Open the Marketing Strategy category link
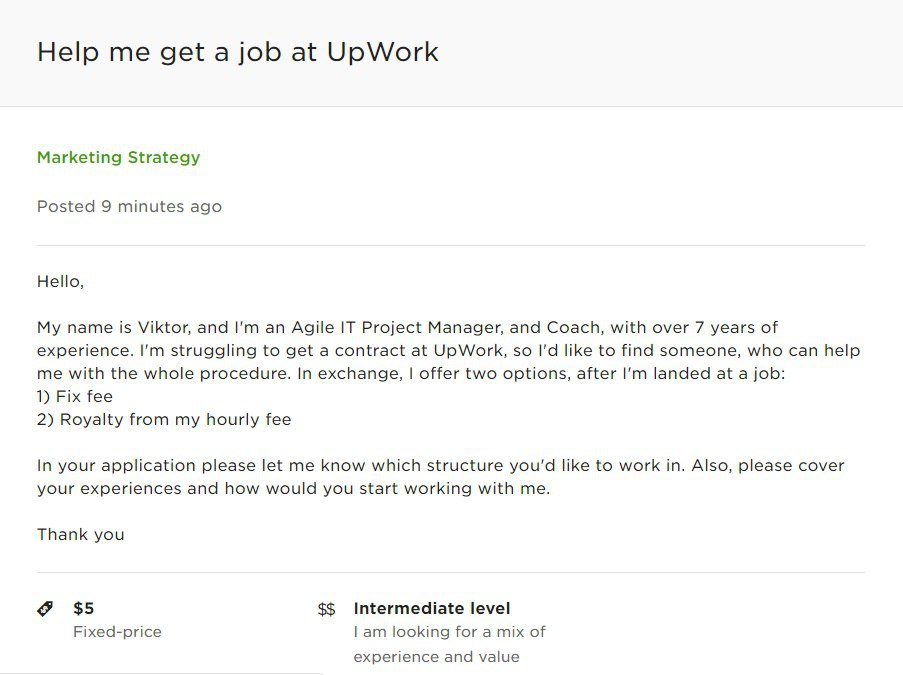This screenshot has width=903, height=675. click(x=118, y=157)
